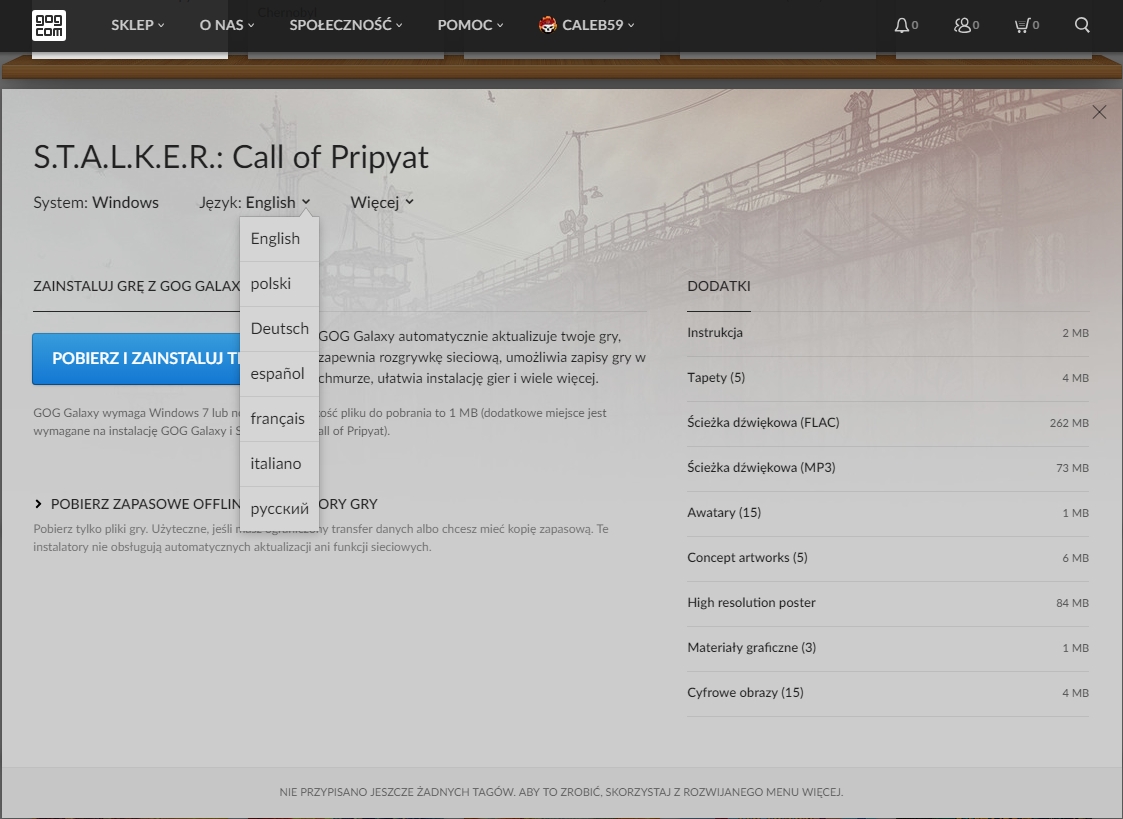Viewport: 1123px width, 819px height.
Task: Open the POMOC menu
Action: (471, 25)
